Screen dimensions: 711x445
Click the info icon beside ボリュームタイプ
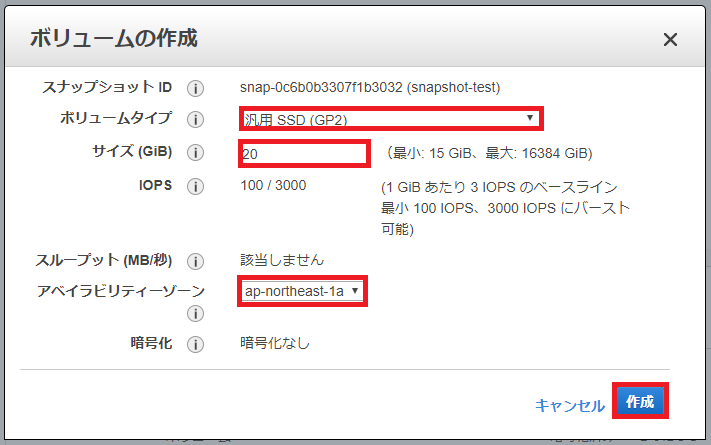pyautogui.click(x=195, y=120)
